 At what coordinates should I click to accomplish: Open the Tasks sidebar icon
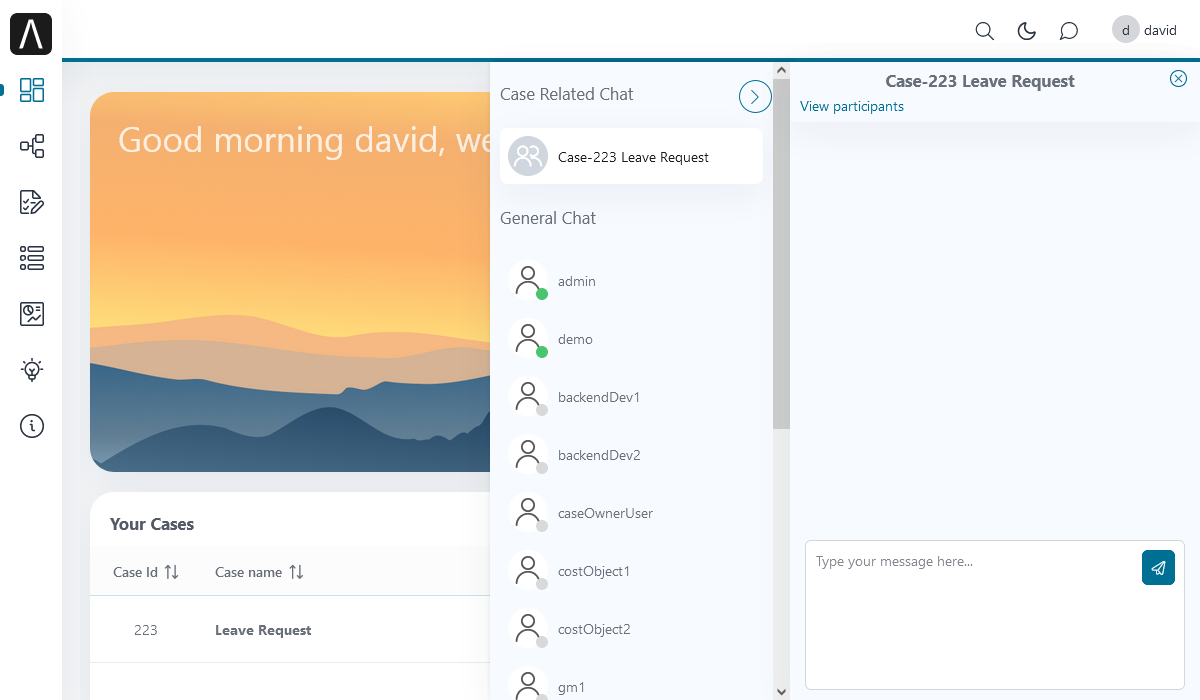[32, 202]
